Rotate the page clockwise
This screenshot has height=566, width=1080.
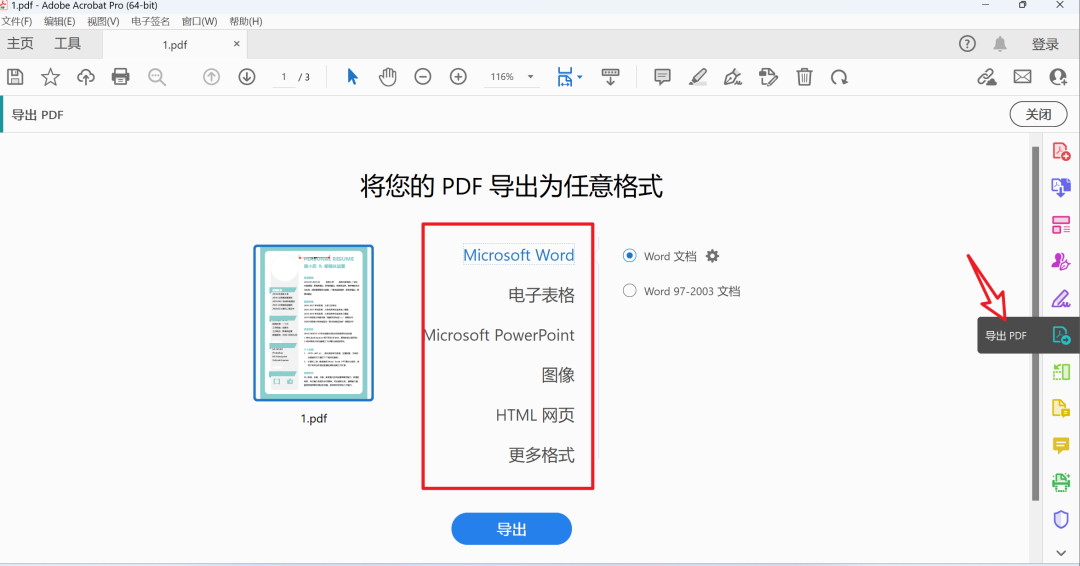click(839, 77)
